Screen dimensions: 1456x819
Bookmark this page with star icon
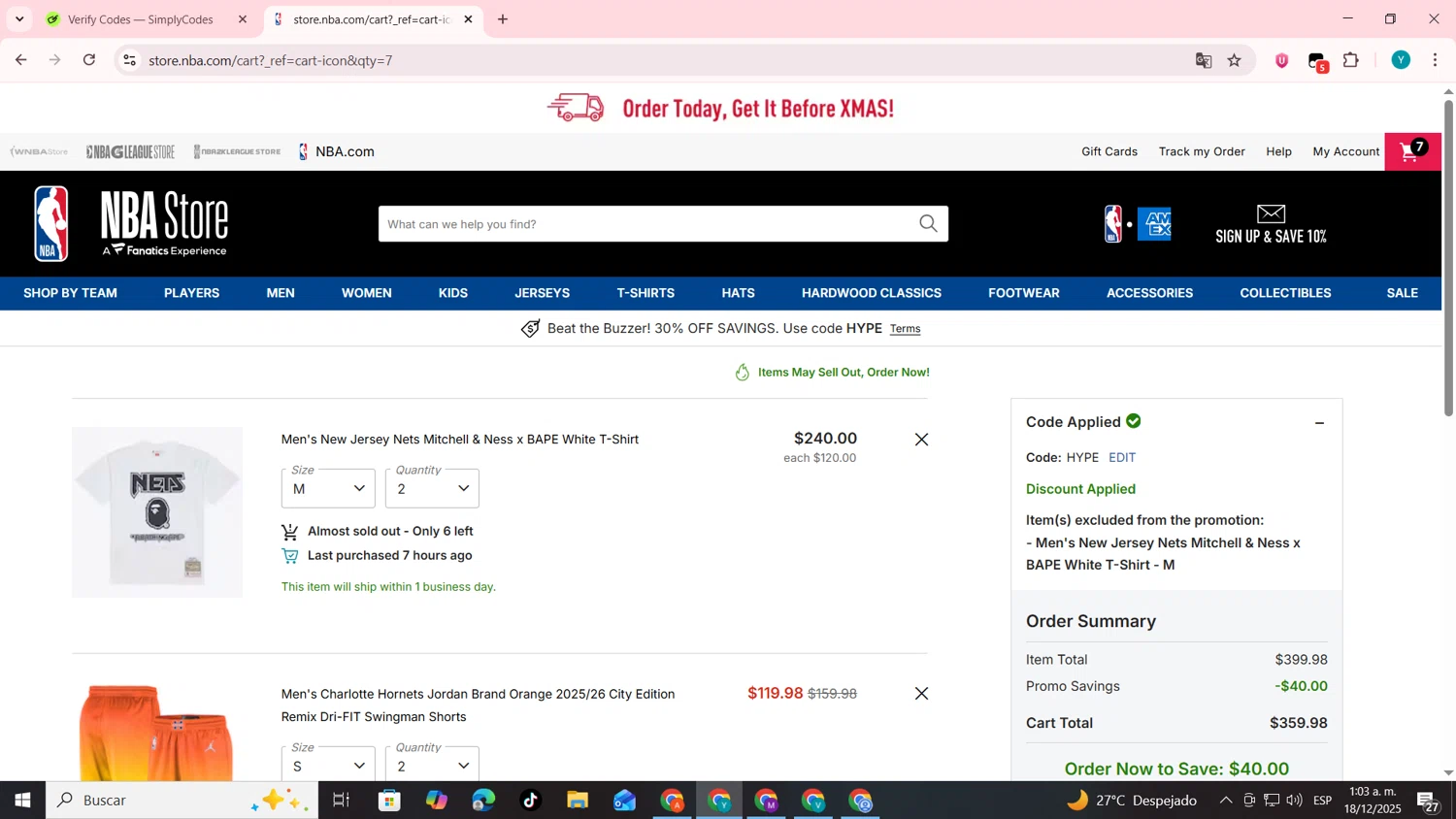point(1234,60)
